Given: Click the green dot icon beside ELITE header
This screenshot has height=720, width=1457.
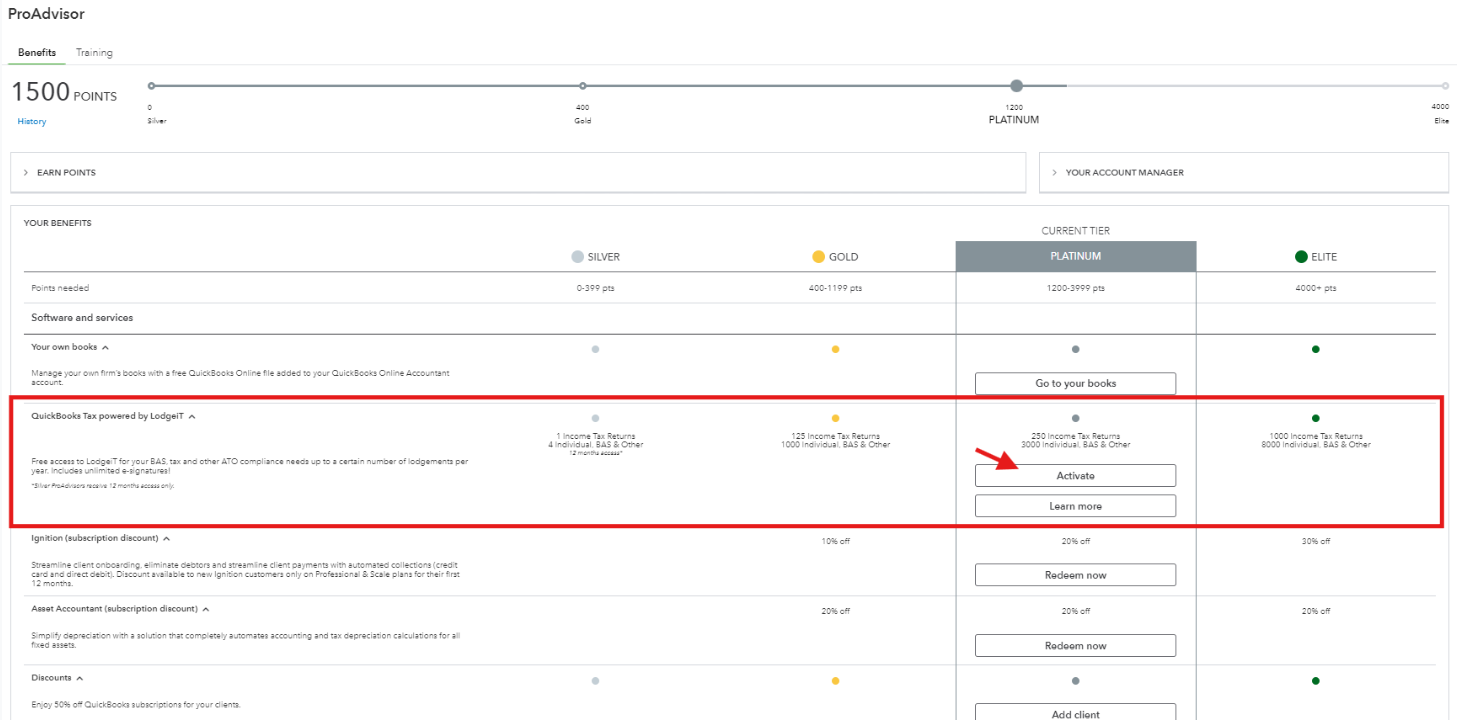Looking at the screenshot, I should pos(1301,257).
